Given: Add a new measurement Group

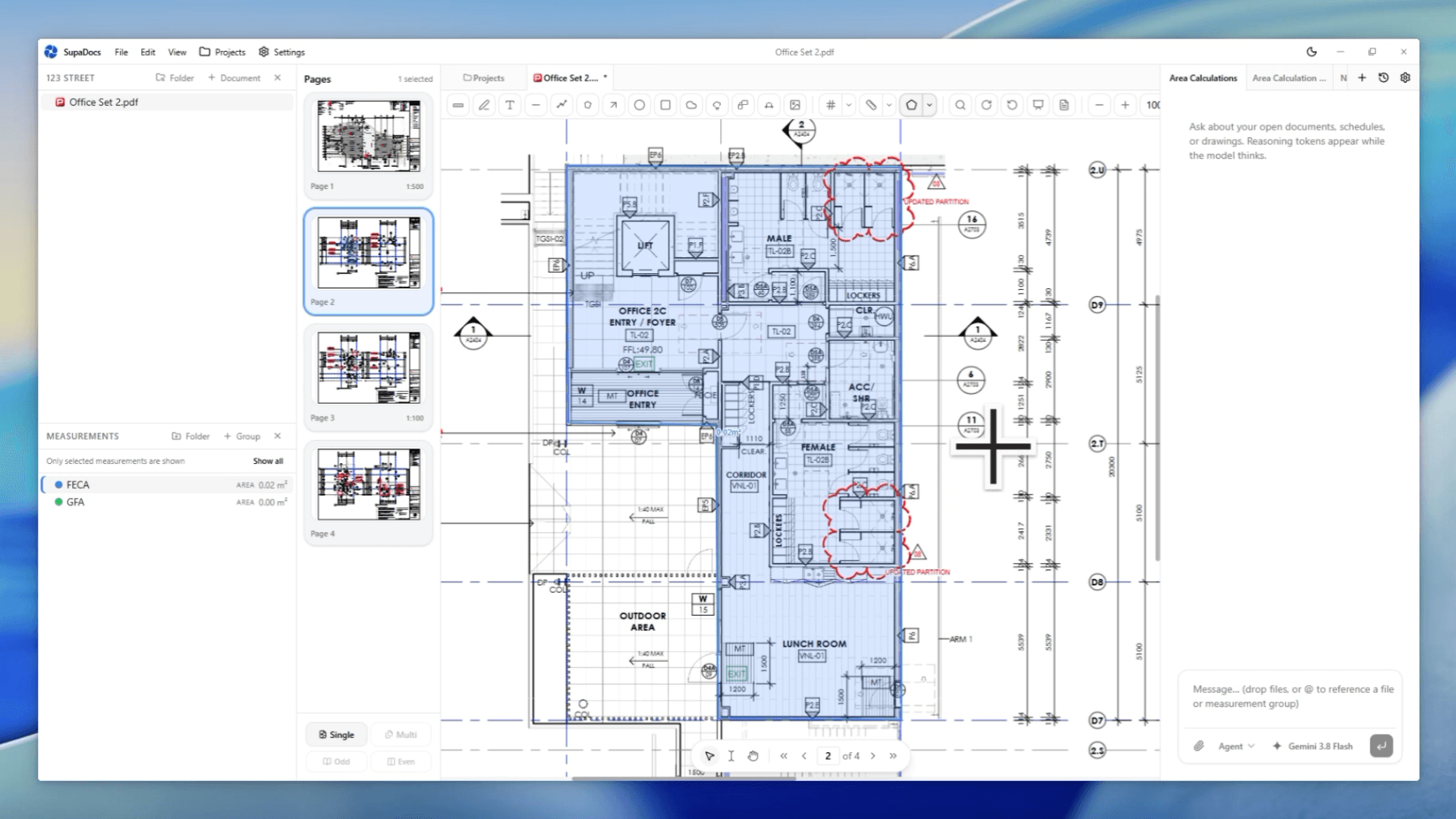Looking at the screenshot, I should (x=242, y=436).
